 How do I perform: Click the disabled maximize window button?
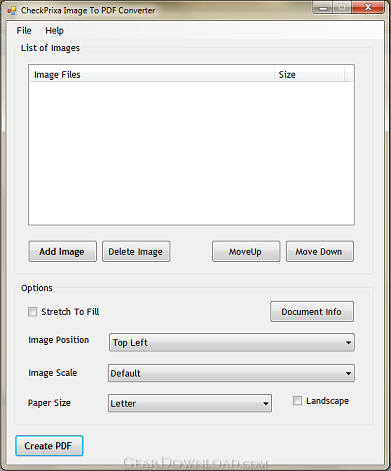(x=342, y=8)
